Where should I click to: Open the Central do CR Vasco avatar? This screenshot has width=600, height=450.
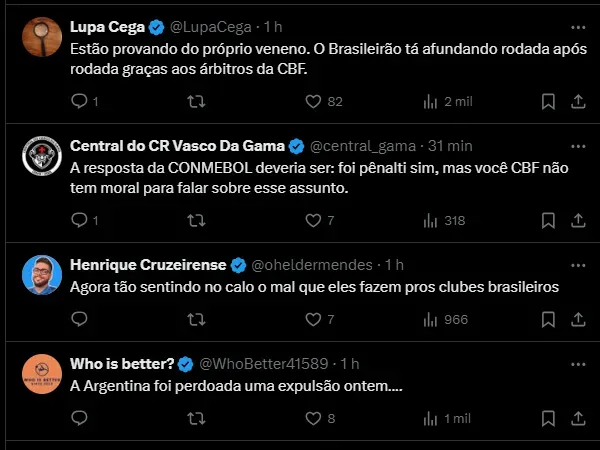click(x=43, y=157)
